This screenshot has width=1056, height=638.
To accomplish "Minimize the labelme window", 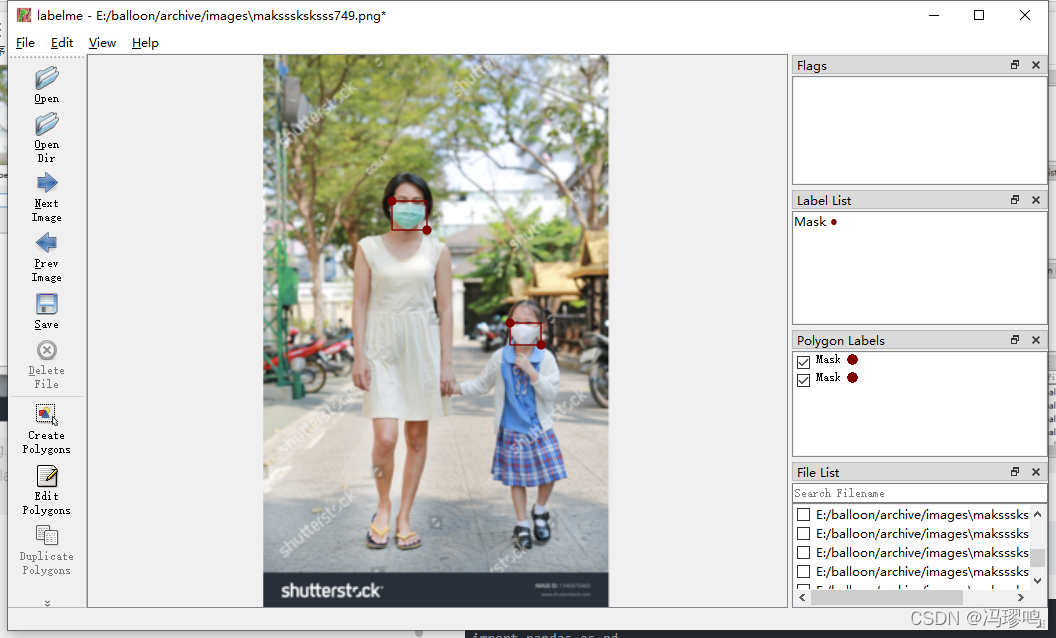I will 933,15.
